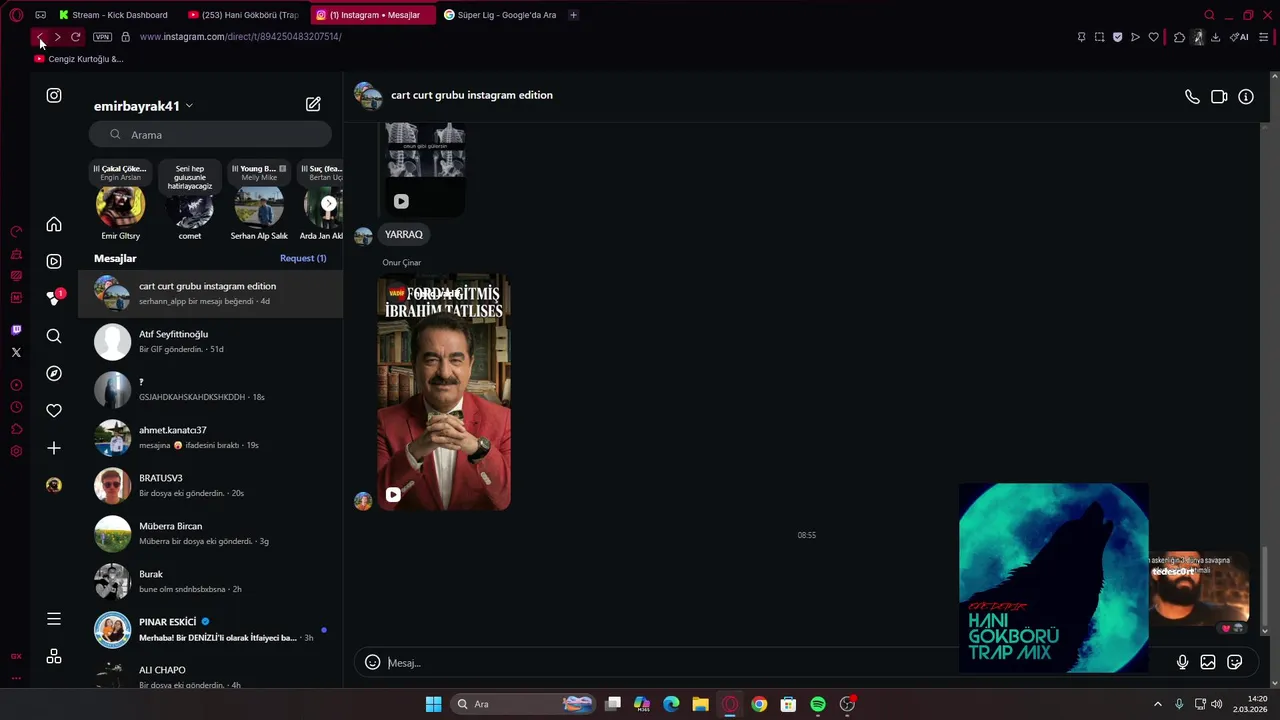
Task: Click the Instagram logo icon
Action: pos(54,95)
